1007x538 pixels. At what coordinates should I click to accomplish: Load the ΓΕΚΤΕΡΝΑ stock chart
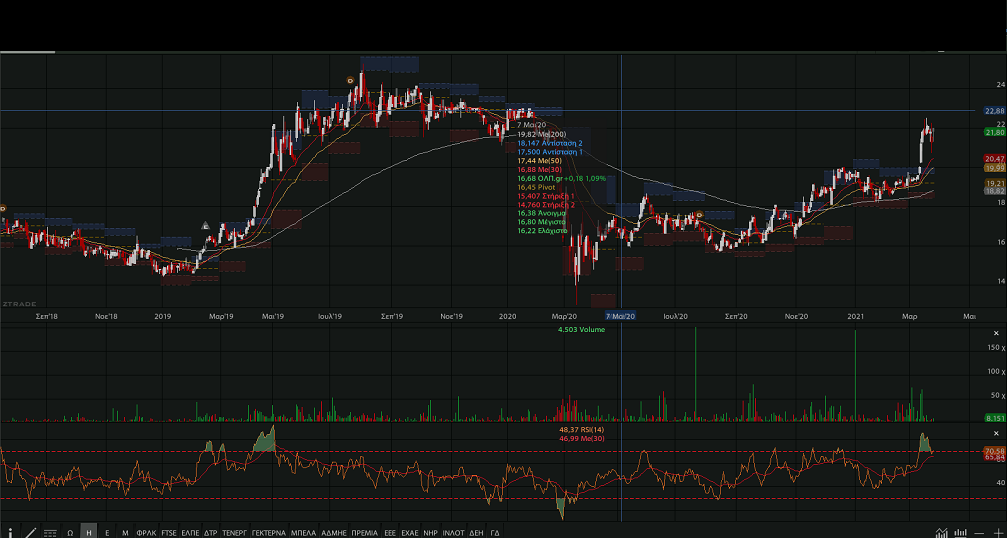pos(269,532)
